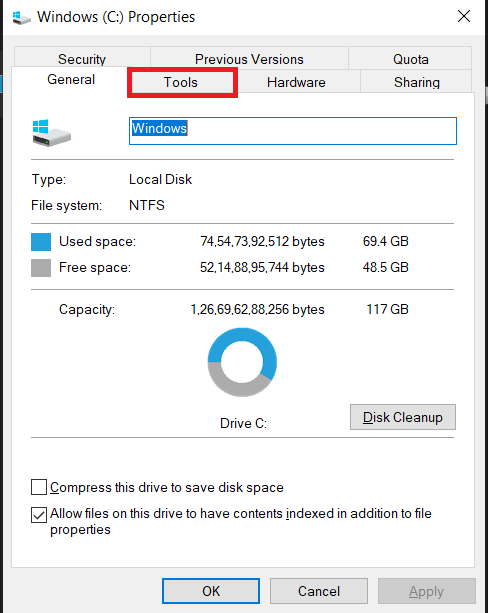Select the General tab

click(x=71, y=79)
